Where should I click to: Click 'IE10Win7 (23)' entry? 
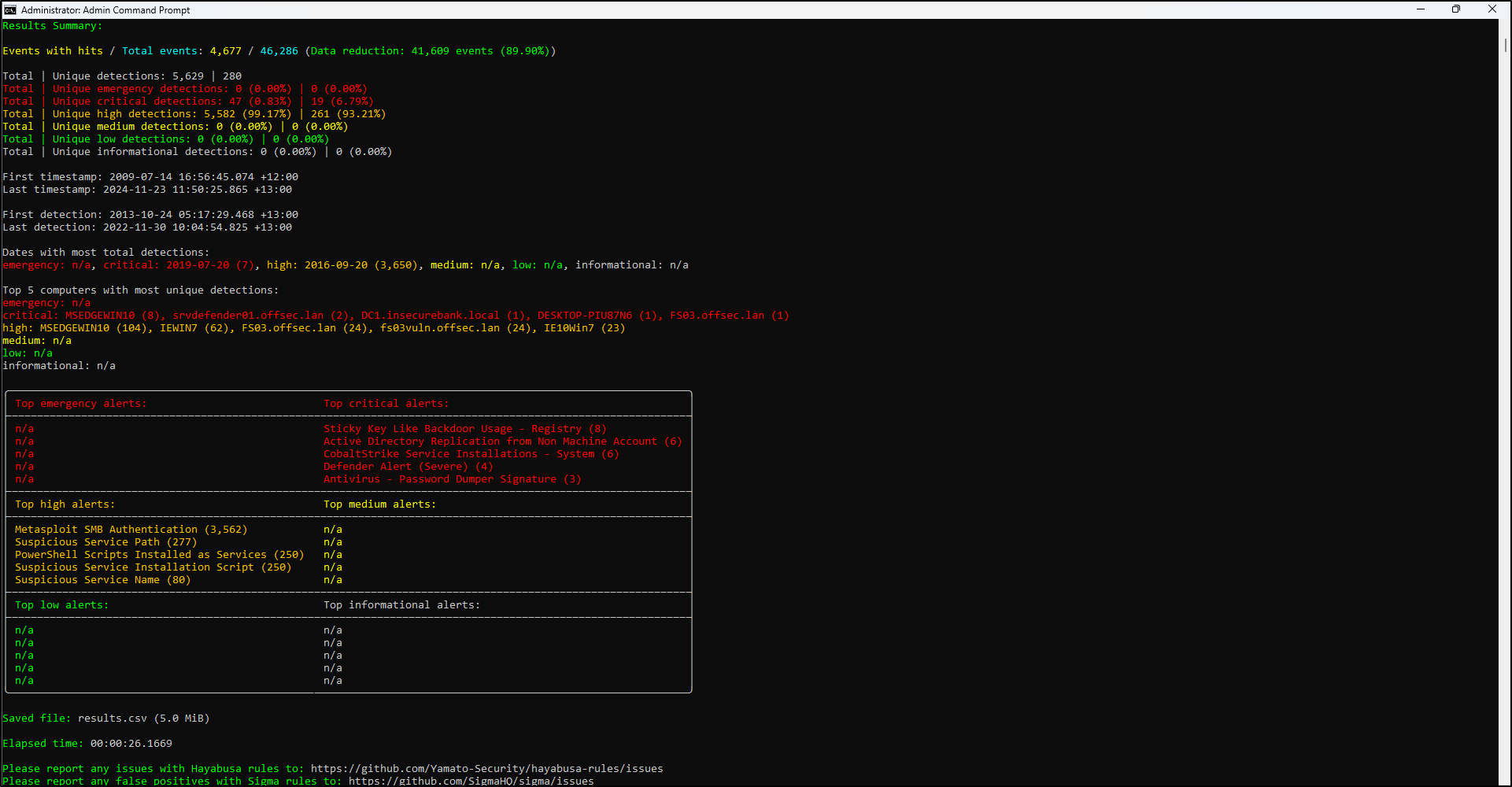pos(585,328)
